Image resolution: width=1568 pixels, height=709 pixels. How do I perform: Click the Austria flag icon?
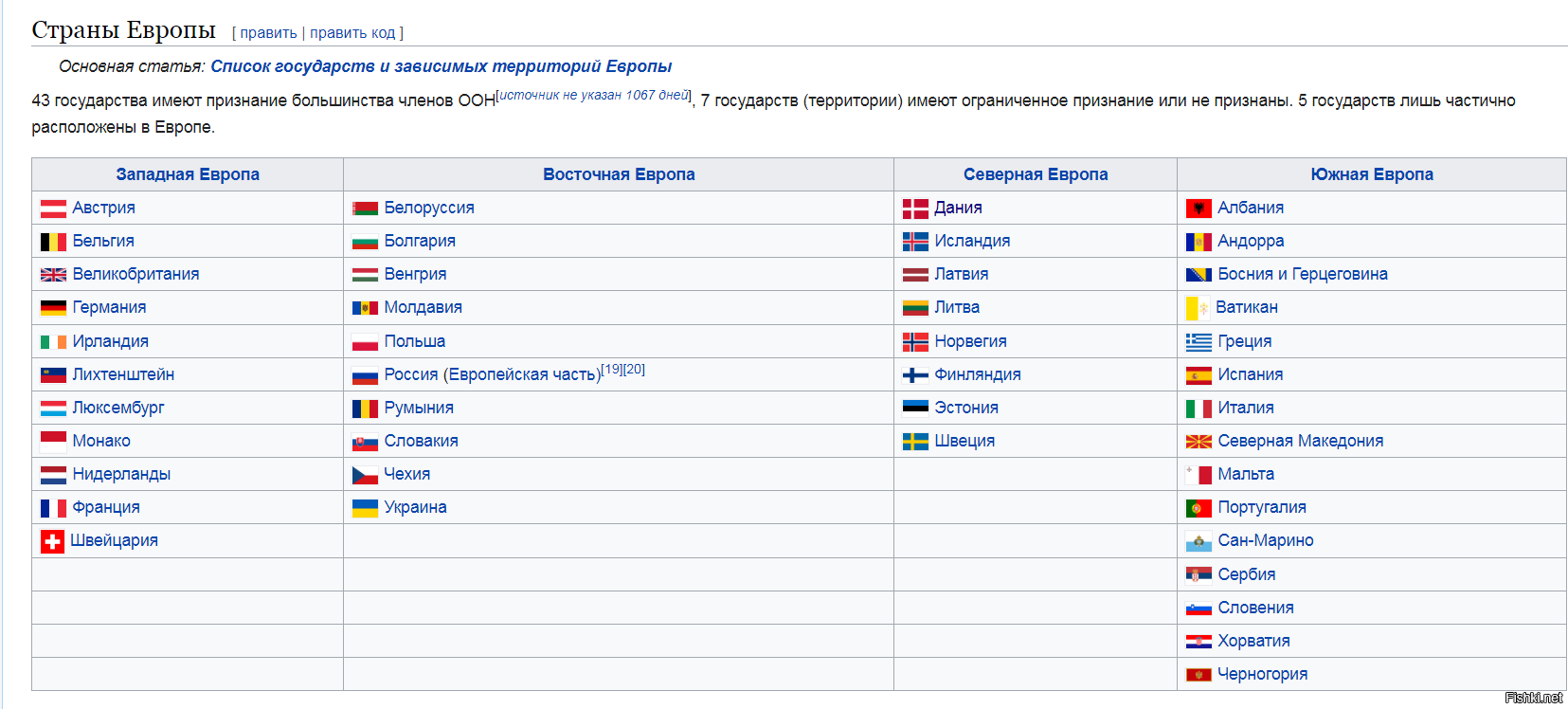click(53, 209)
